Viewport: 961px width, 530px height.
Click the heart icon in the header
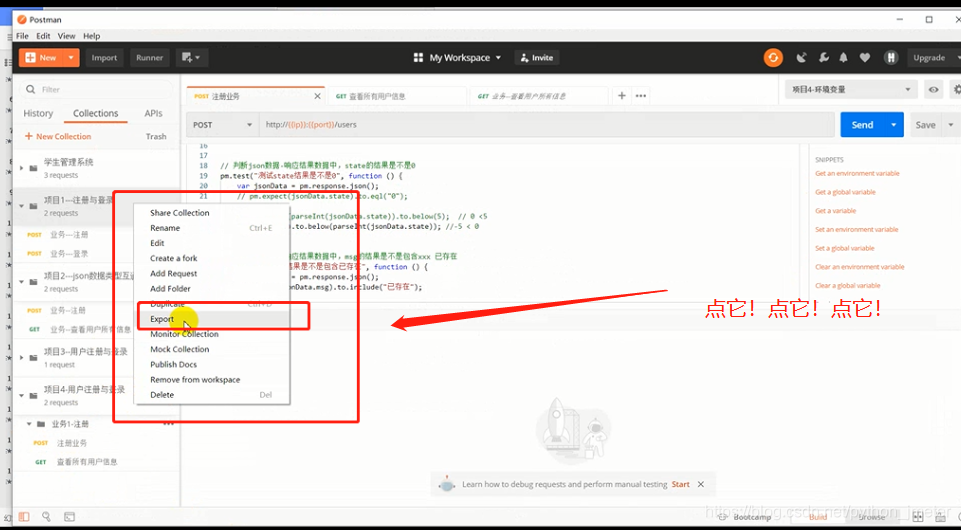(865, 58)
